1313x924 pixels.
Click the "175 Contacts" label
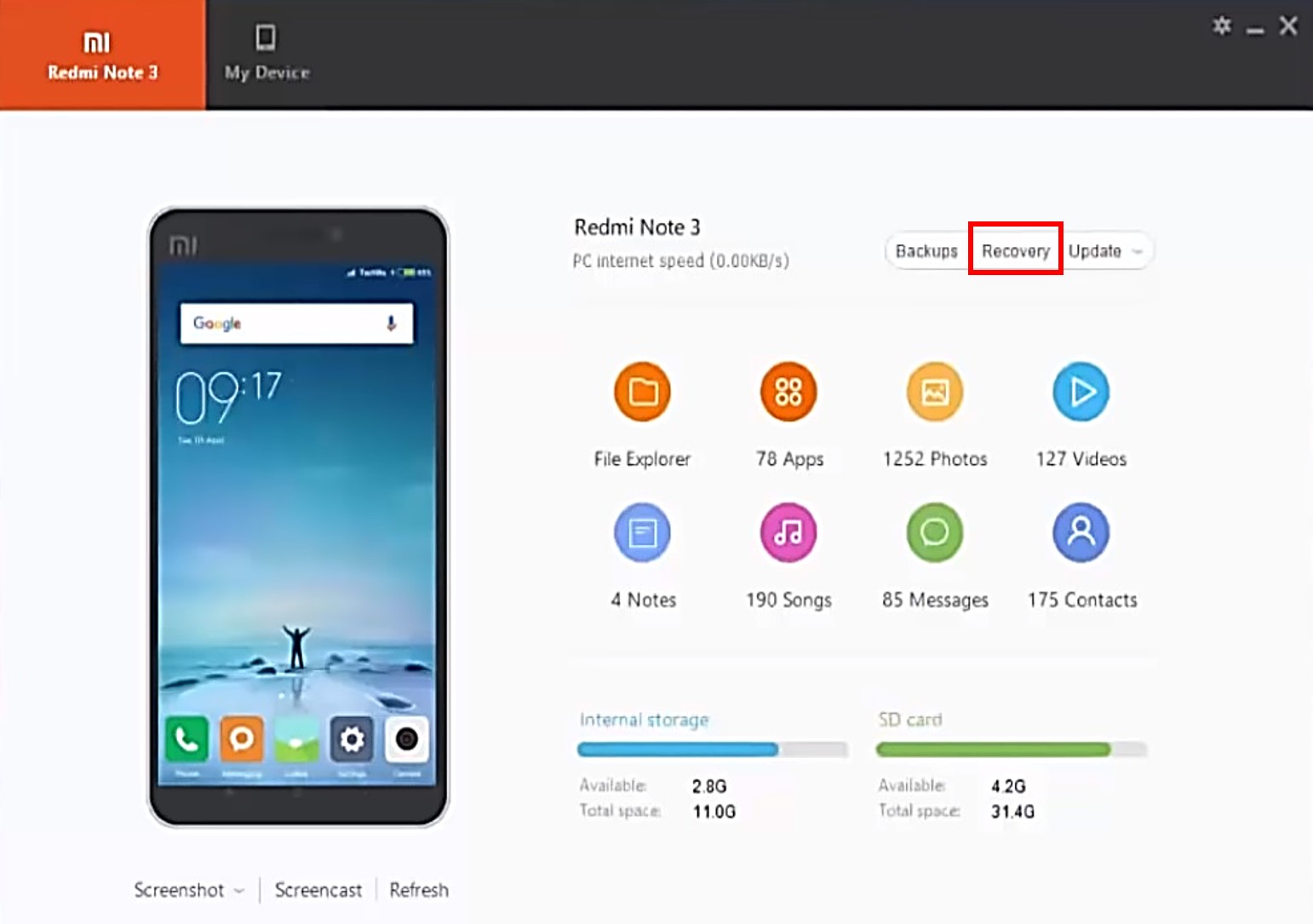[1082, 600]
